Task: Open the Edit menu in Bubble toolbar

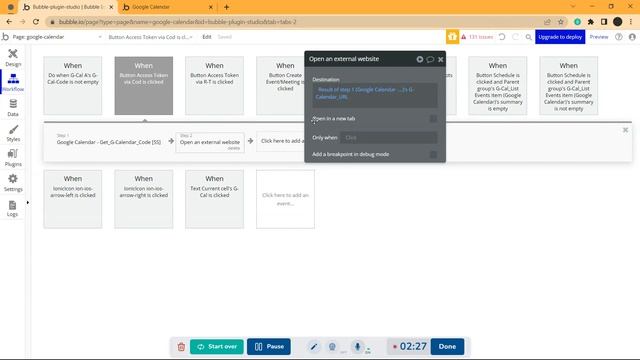Action: click(x=207, y=37)
